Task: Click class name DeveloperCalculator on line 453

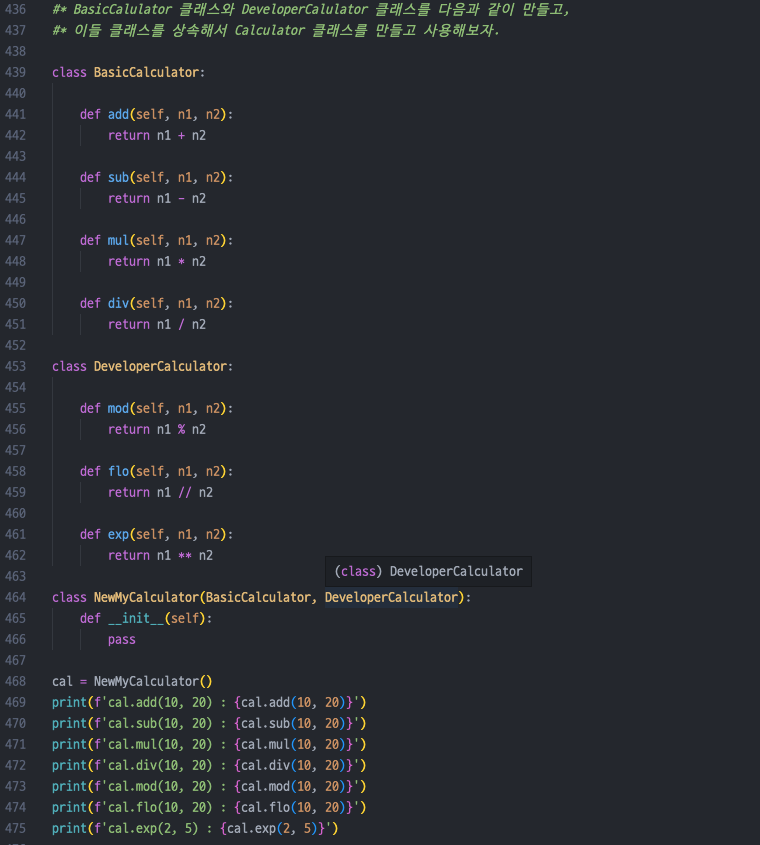Action: (160, 366)
